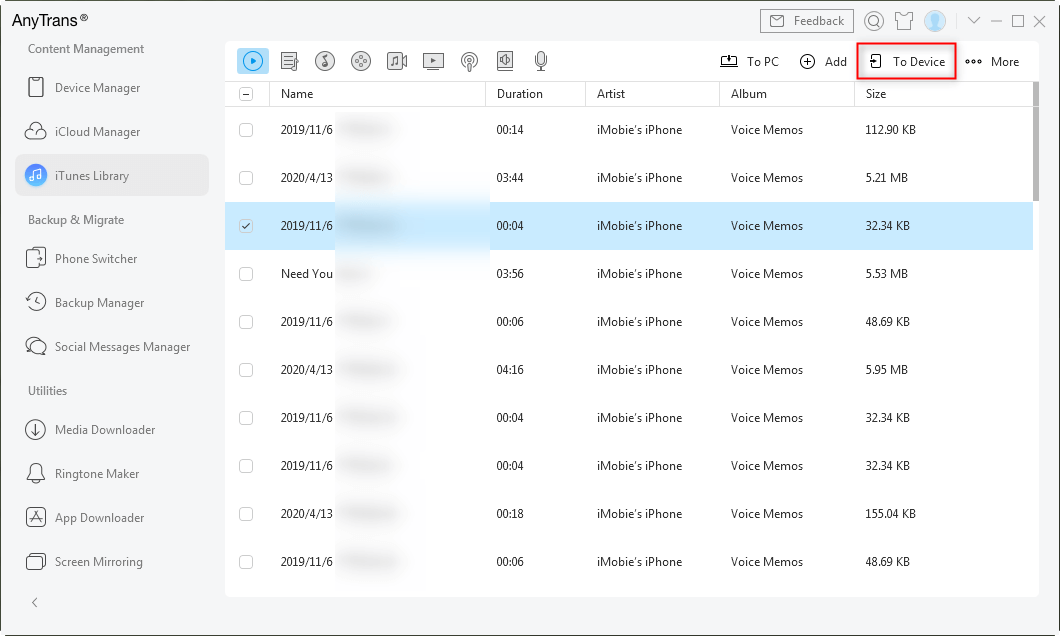Click the Feedback button
The width and height of the screenshot is (1060, 636).
pos(806,21)
